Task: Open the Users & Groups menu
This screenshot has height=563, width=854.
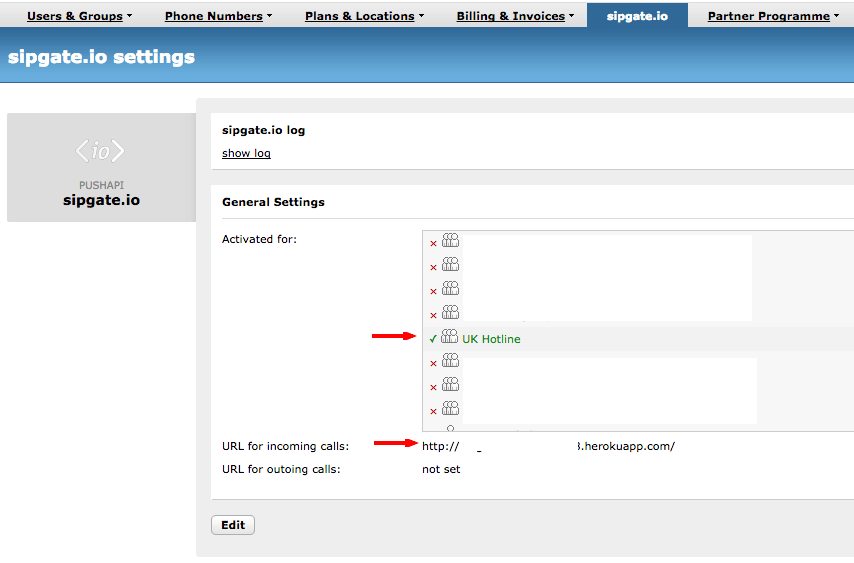Action: (x=75, y=16)
